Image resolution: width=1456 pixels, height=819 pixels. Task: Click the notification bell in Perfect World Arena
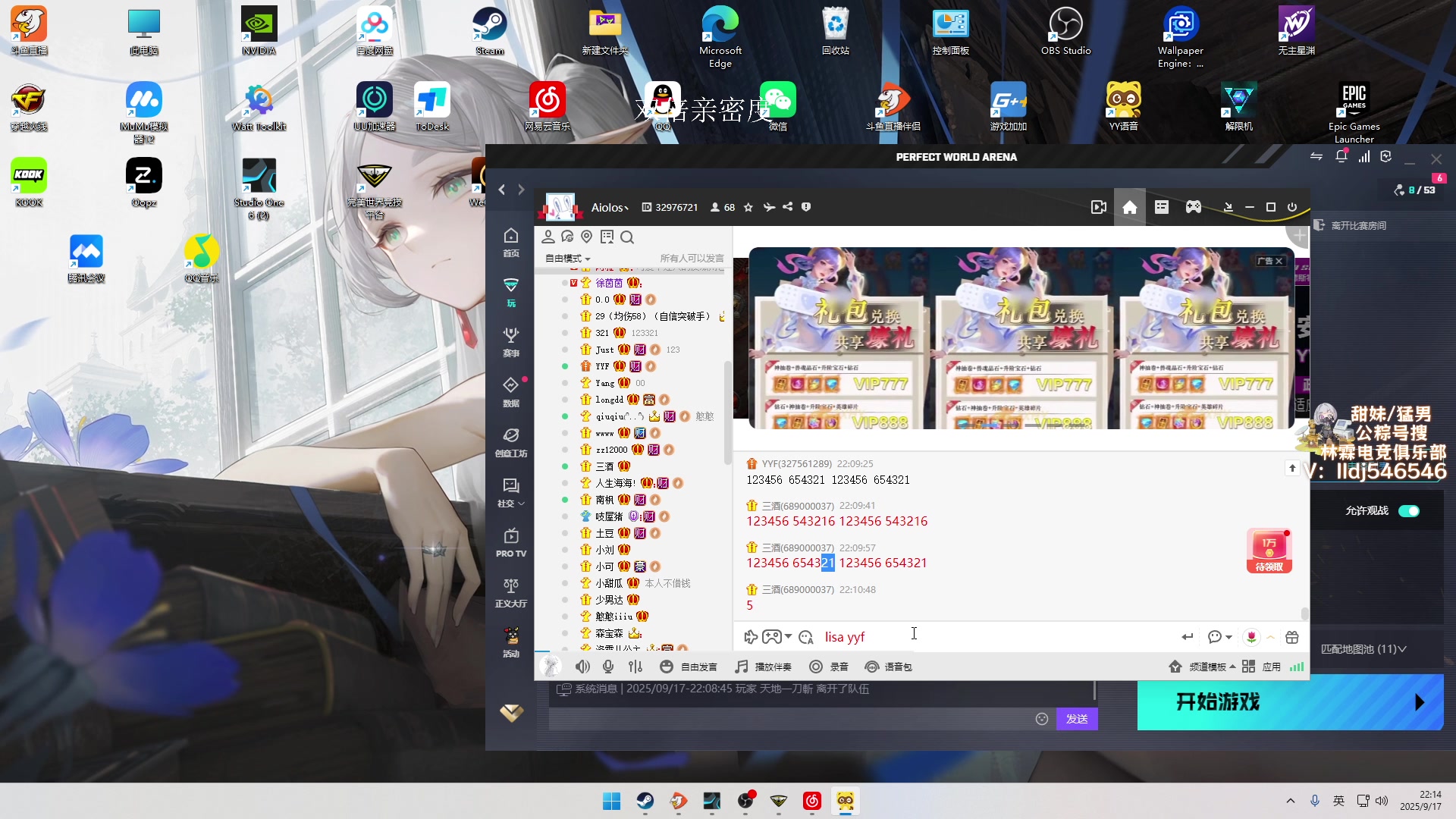(1341, 157)
